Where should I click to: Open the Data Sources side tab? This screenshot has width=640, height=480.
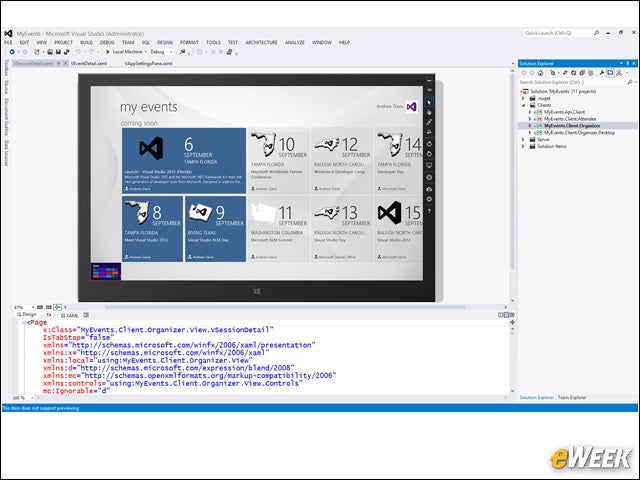click(x=6, y=153)
